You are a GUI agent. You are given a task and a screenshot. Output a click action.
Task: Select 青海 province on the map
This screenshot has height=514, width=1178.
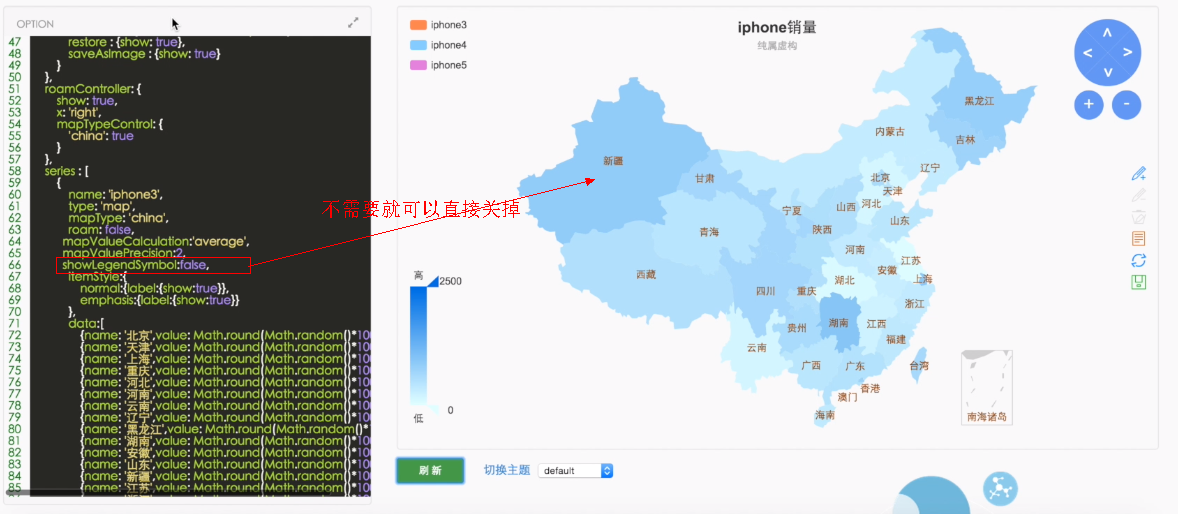click(709, 232)
